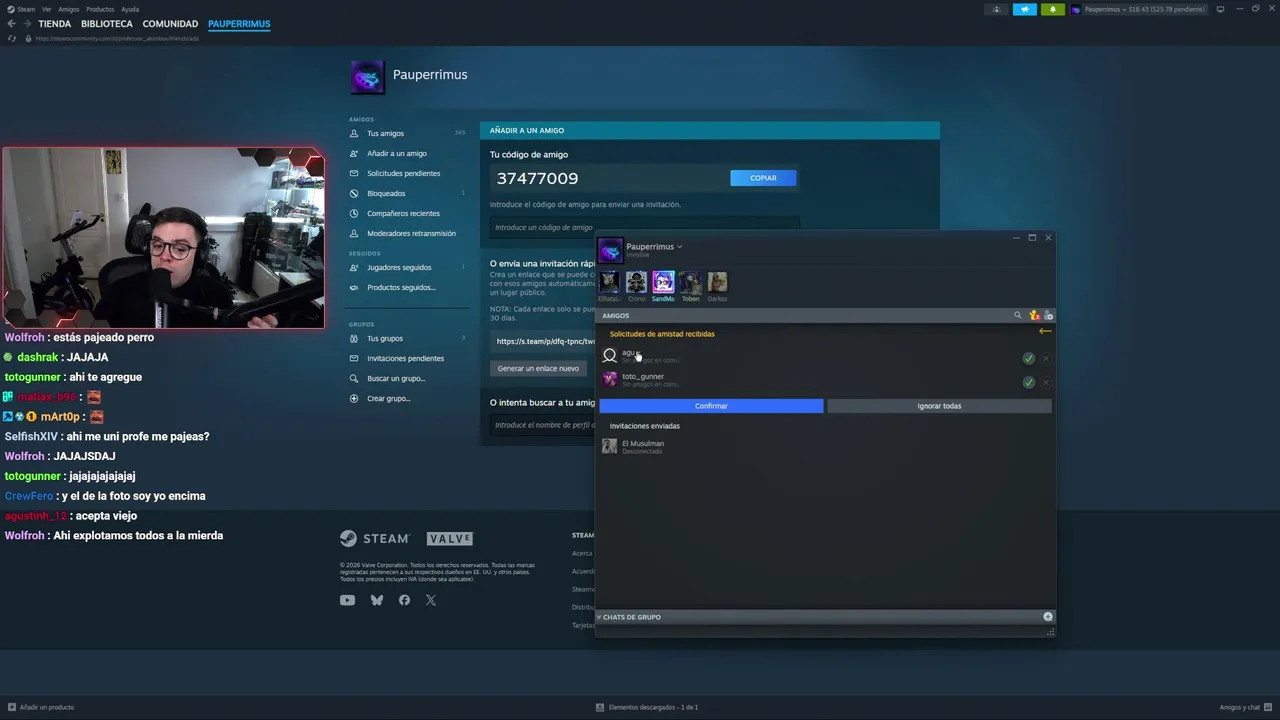Click the Crear grupo plus icon
This screenshot has height=720, width=1280.
tap(354, 398)
